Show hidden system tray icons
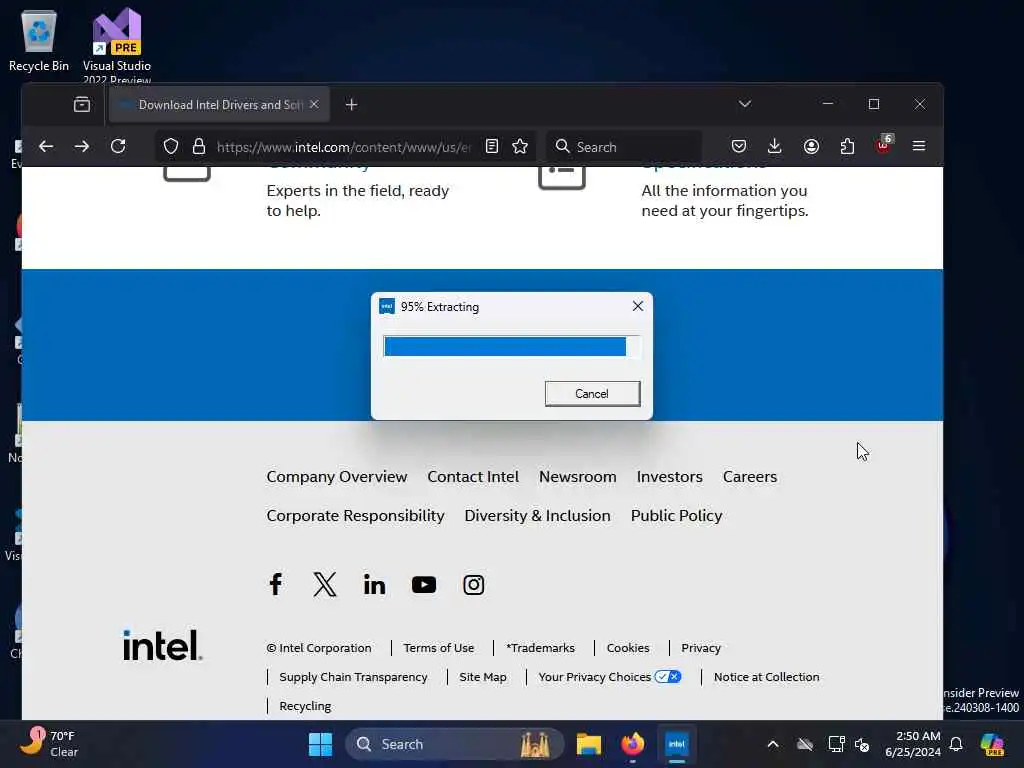Image resolution: width=1024 pixels, height=768 pixels. click(x=773, y=744)
